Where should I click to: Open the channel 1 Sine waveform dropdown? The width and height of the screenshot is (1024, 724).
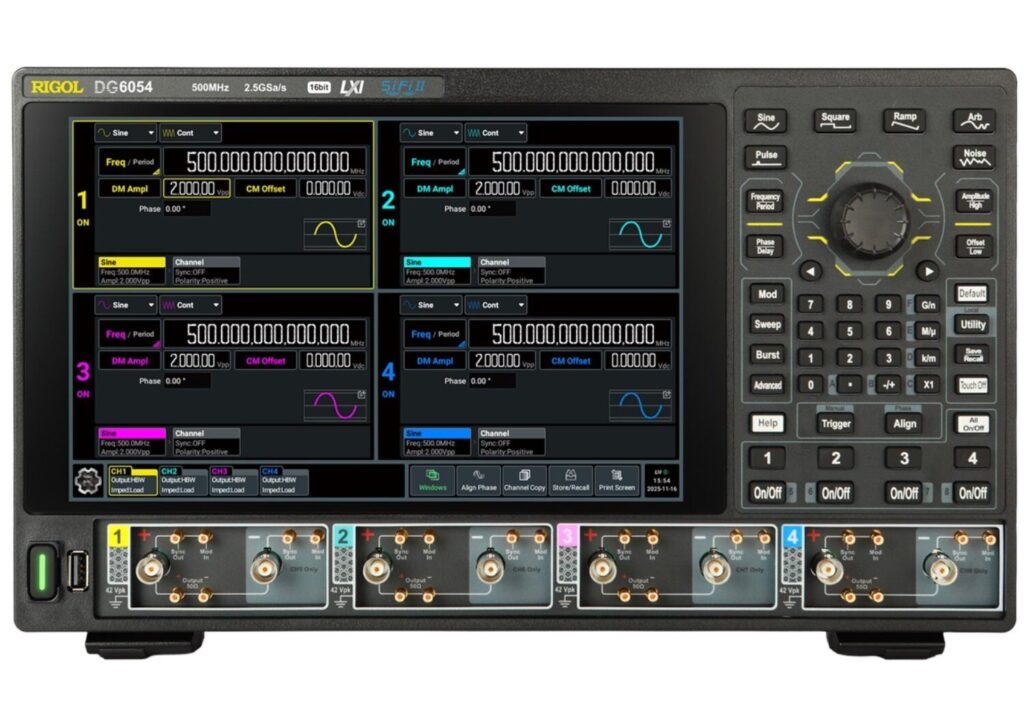tap(125, 133)
